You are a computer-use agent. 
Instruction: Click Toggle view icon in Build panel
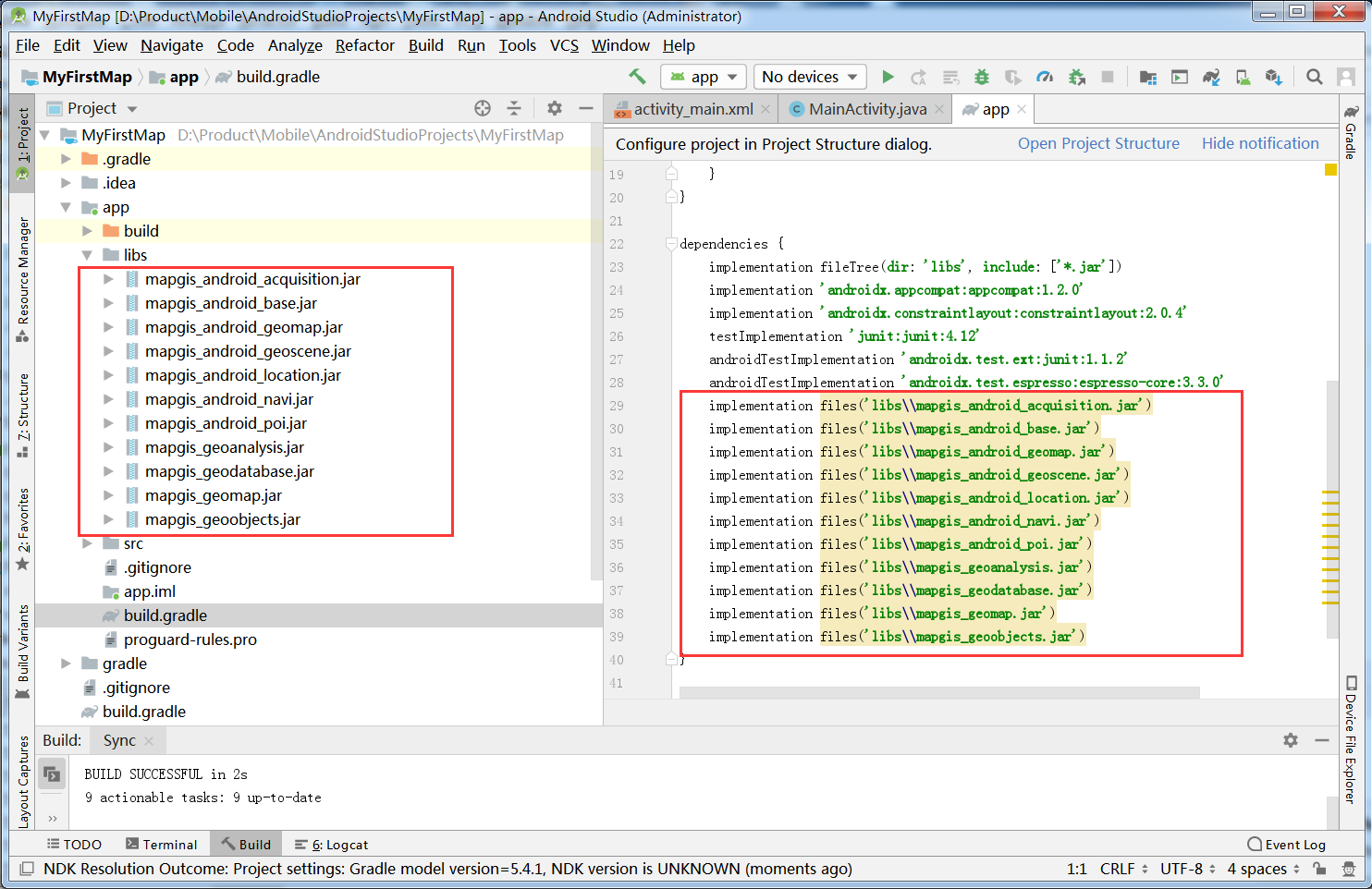52,773
